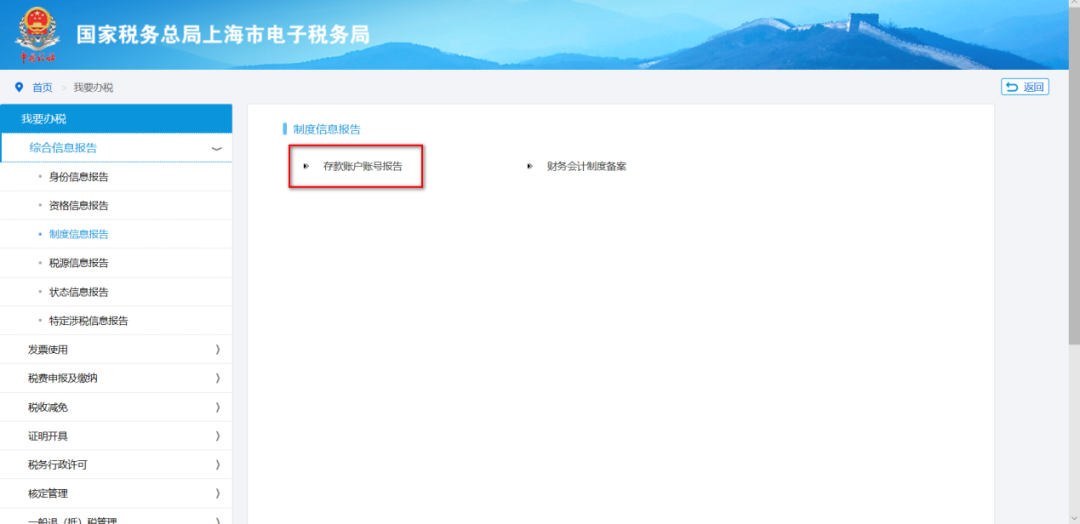This screenshot has height=524, width=1080.
Task: Select 身份信息报告 in the sidebar
Action: tap(78, 177)
